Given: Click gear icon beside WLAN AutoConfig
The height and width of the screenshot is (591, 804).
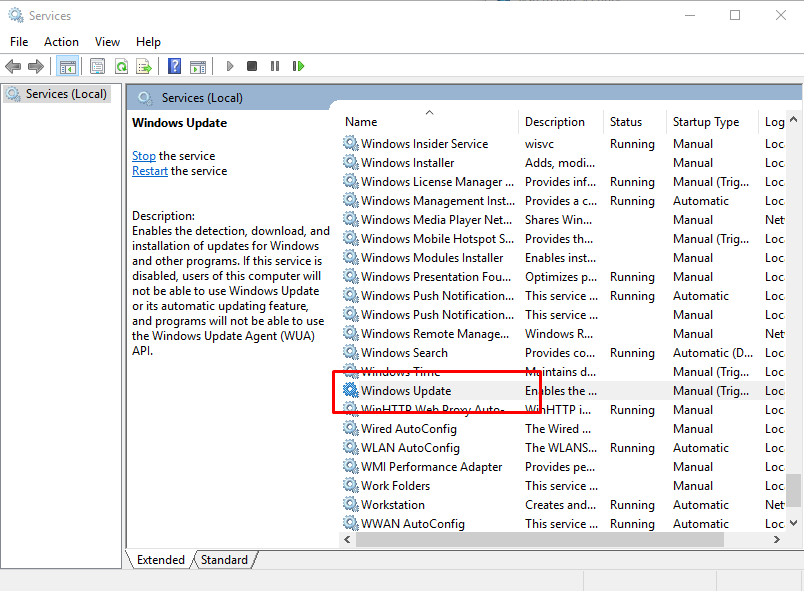Looking at the screenshot, I should (351, 447).
